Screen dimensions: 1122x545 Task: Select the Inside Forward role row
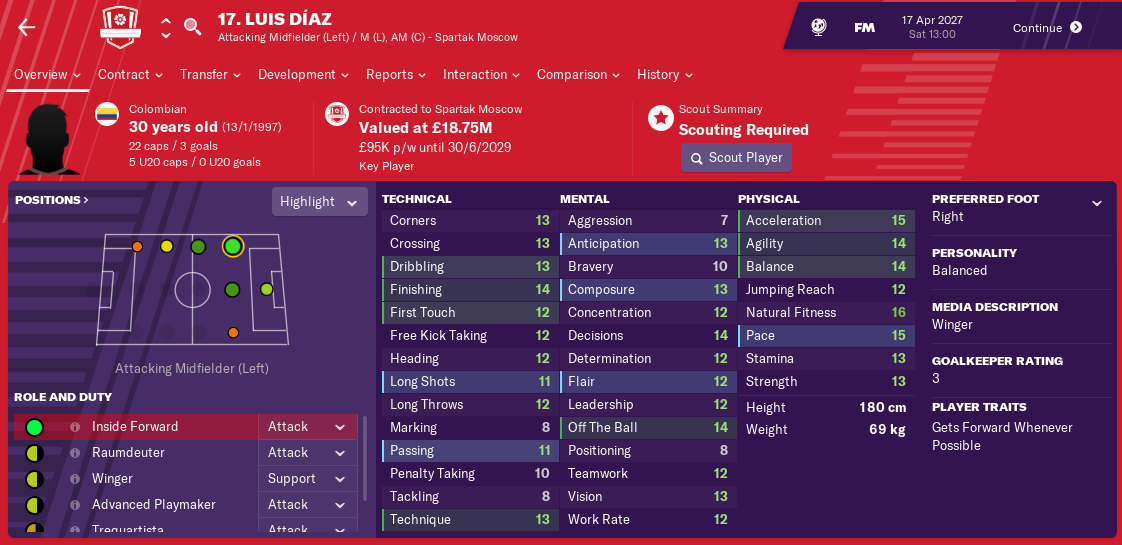click(135, 427)
